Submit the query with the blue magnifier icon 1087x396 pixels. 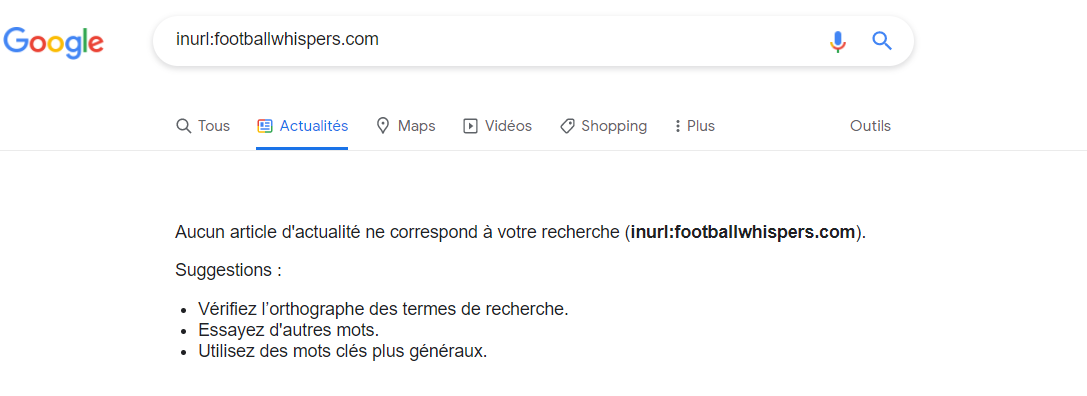(x=882, y=41)
